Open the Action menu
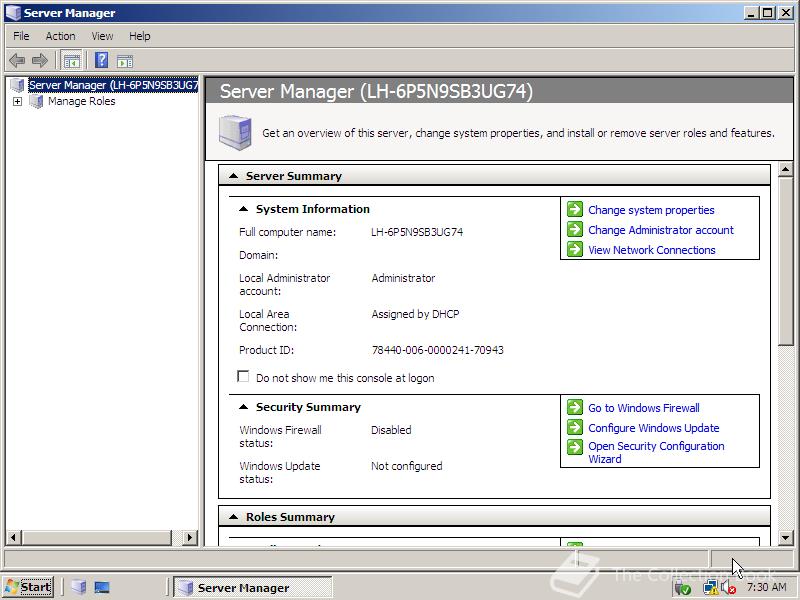Screen dimensions: 800x600 click(x=60, y=36)
